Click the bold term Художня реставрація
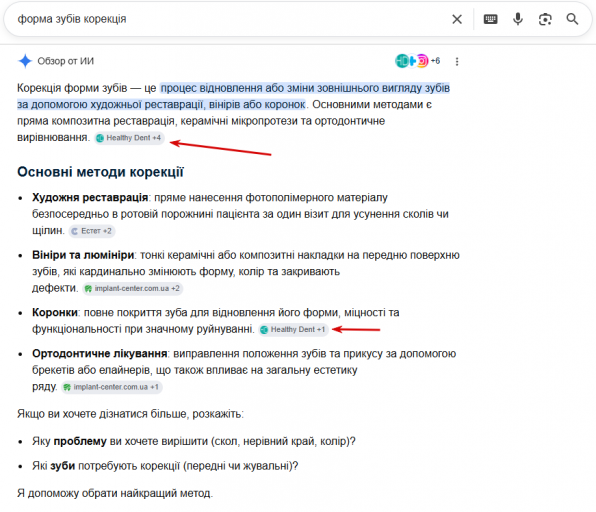 [90, 198]
